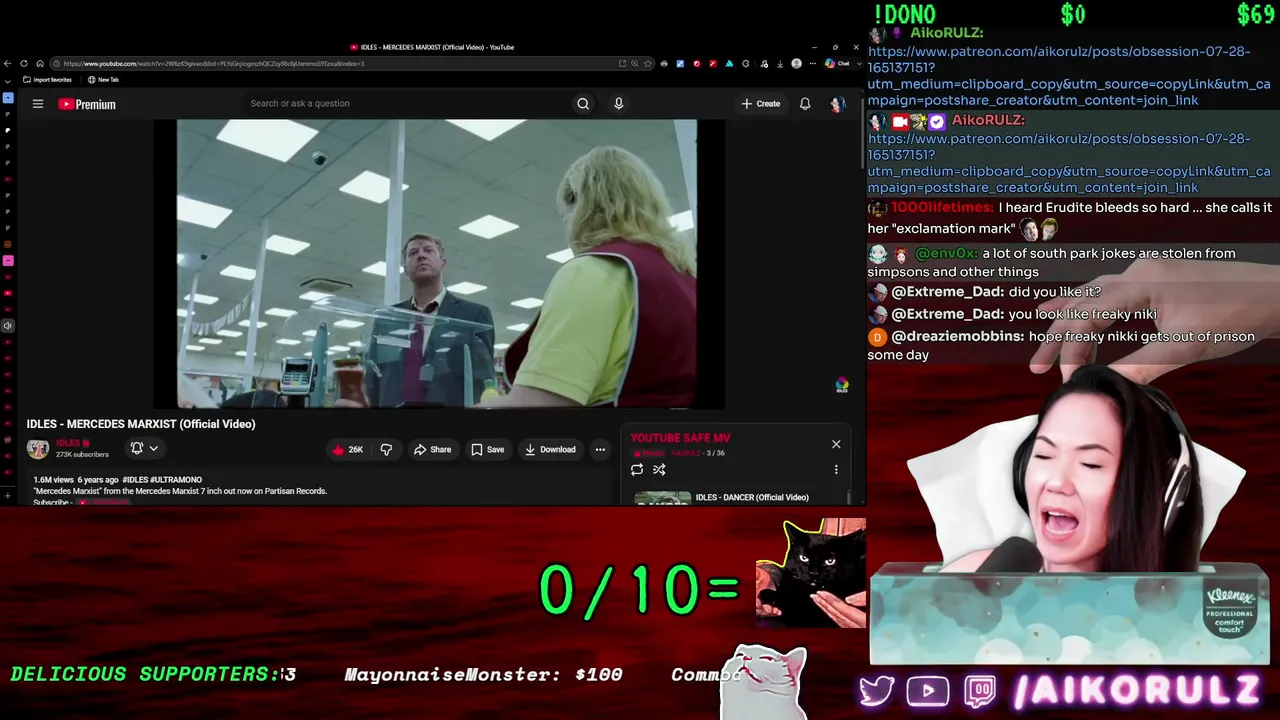Reload the browser page
Viewport: 1280px width, 720px height.
pos(24,64)
